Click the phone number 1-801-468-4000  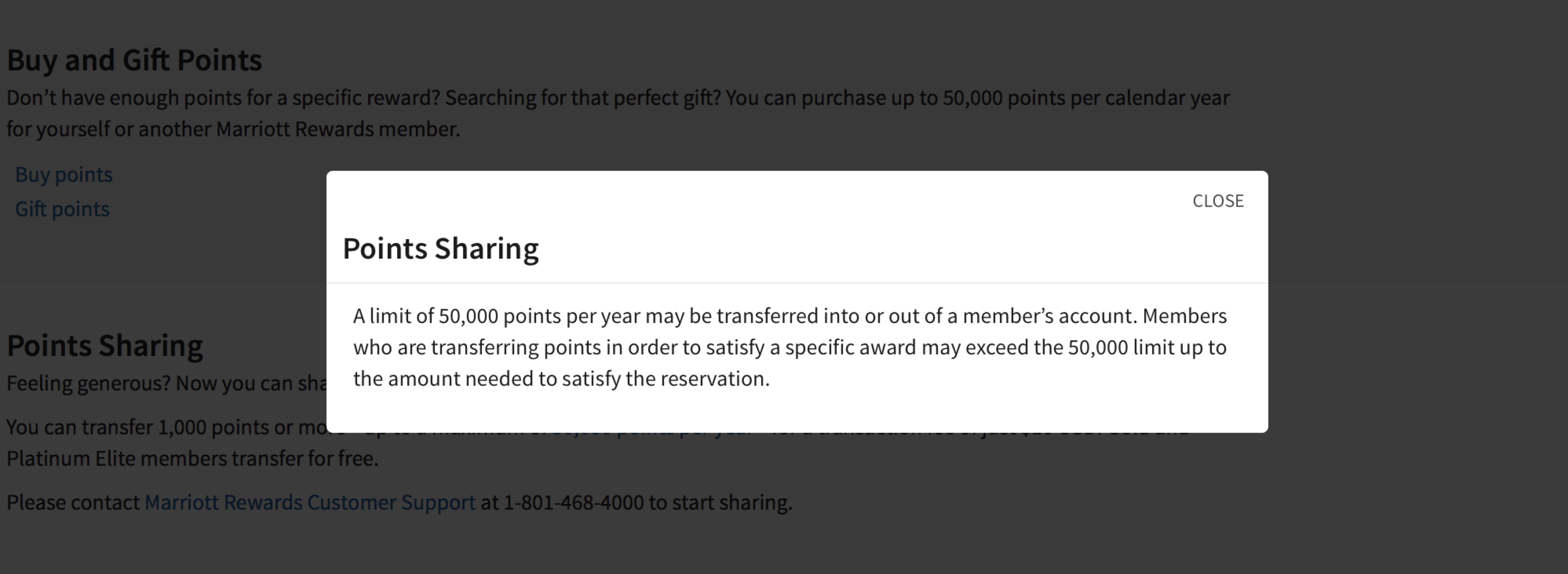[x=573, y=502]
